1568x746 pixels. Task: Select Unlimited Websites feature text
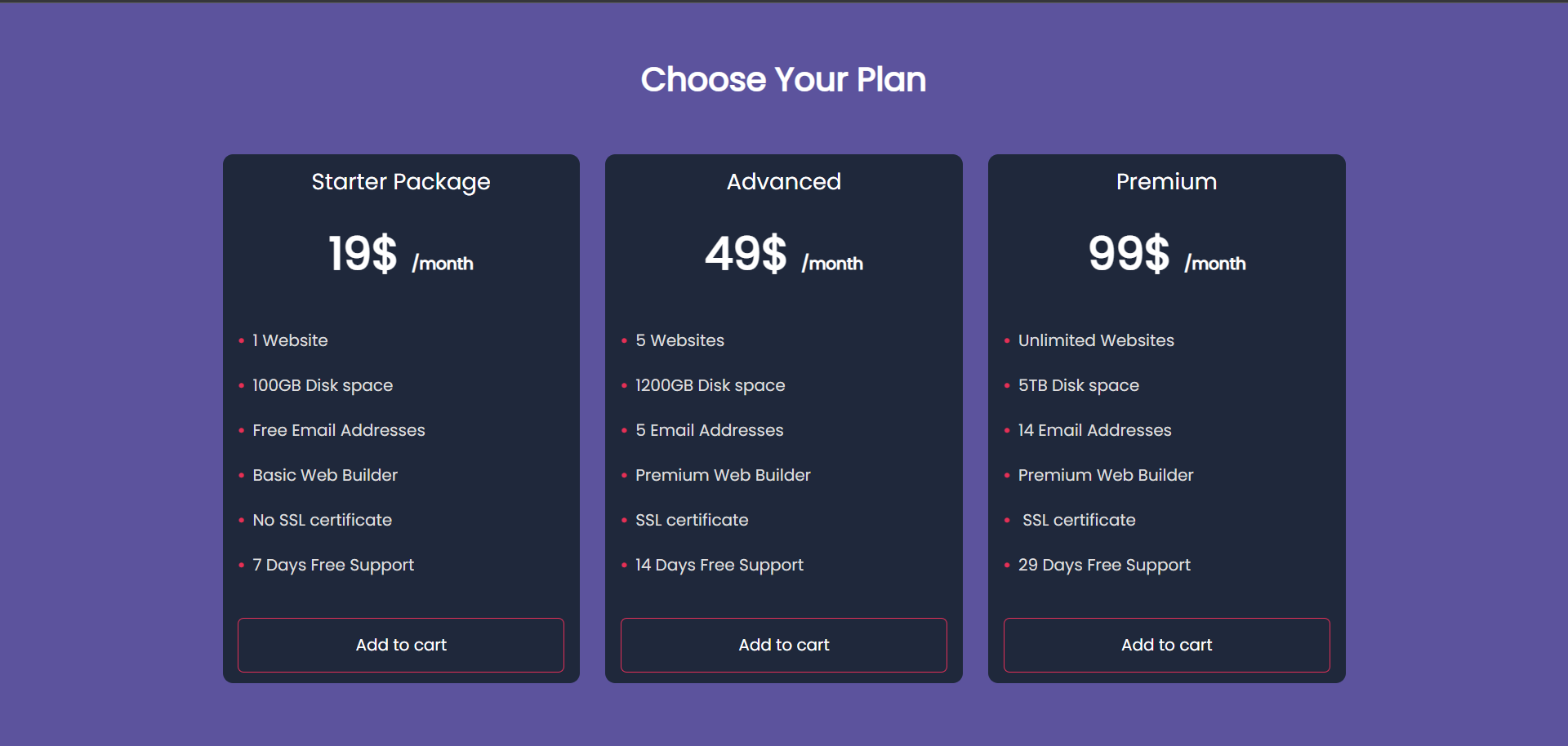click(1095, 340)
